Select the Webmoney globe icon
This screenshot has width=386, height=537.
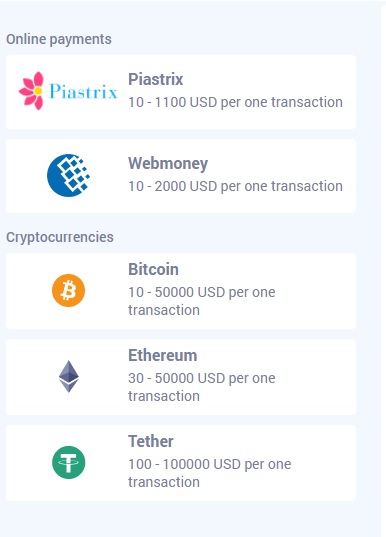coord(69,175)
